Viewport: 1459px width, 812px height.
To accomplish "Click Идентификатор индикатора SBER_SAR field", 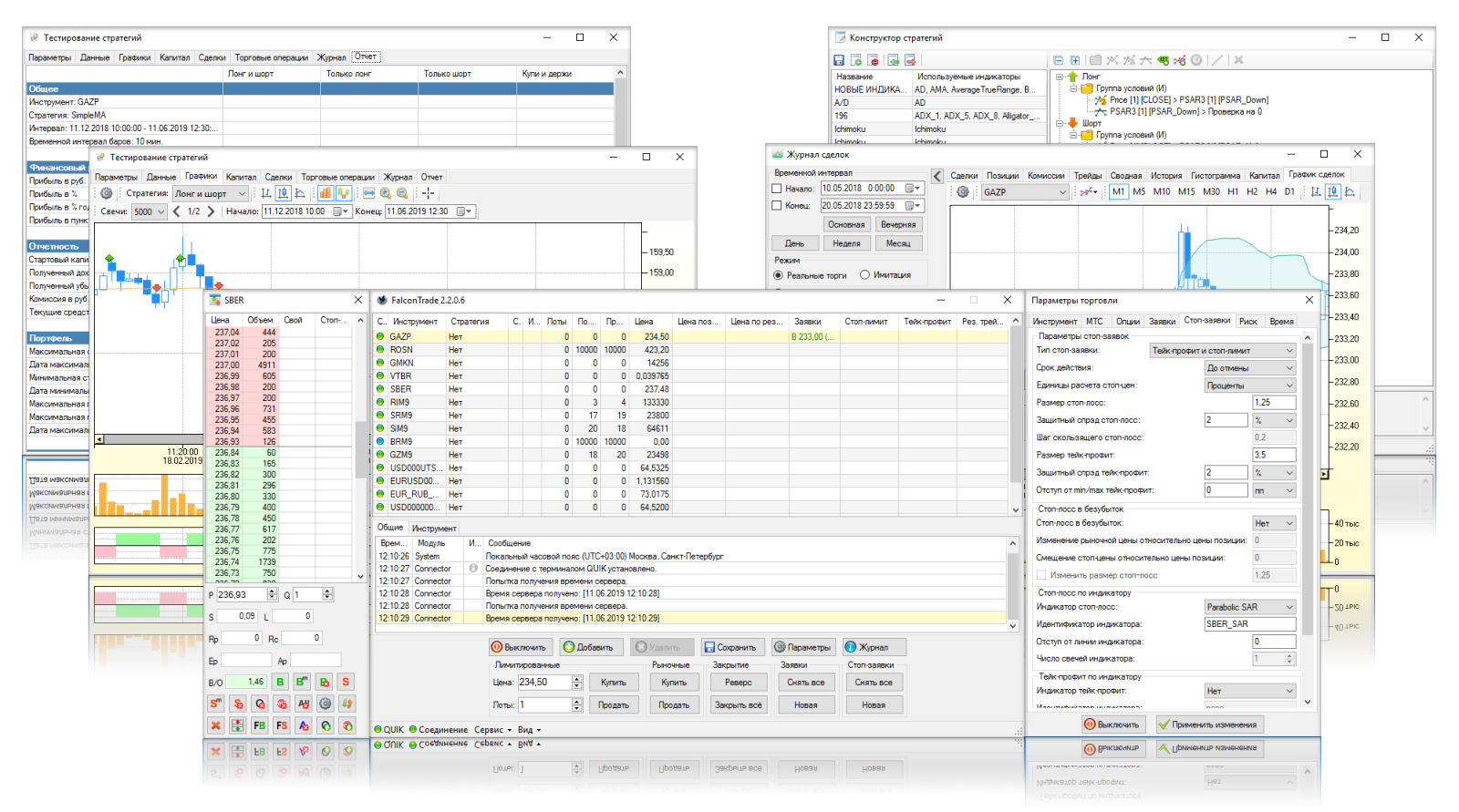I will 1250,624.
